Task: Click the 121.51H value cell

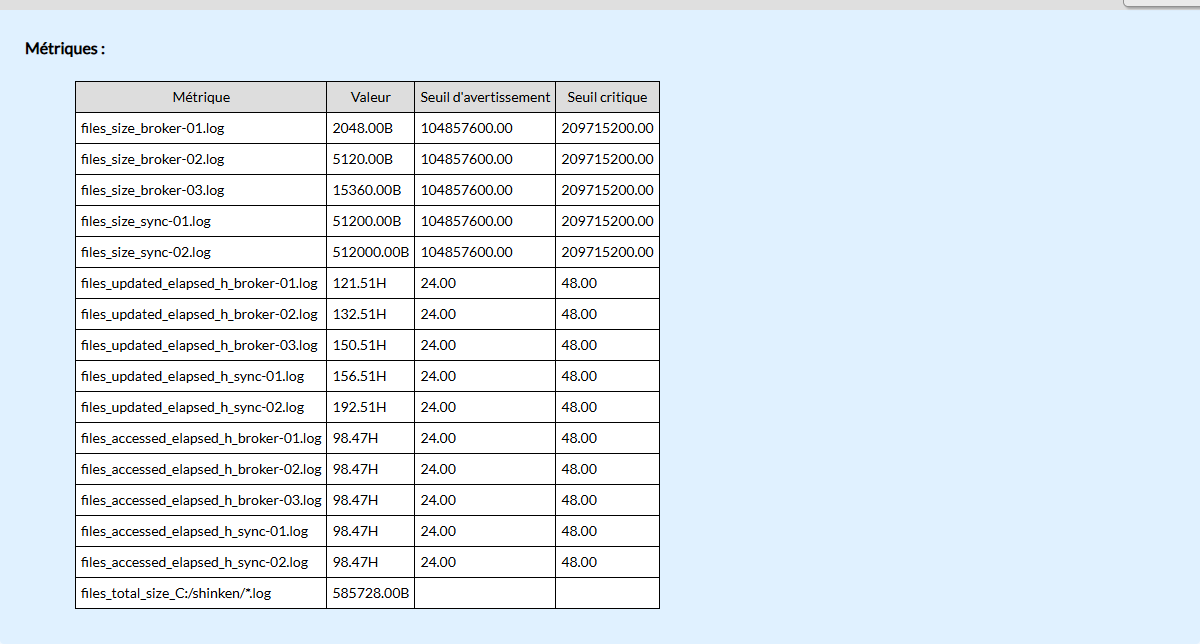Action: [x=371, y=283]
